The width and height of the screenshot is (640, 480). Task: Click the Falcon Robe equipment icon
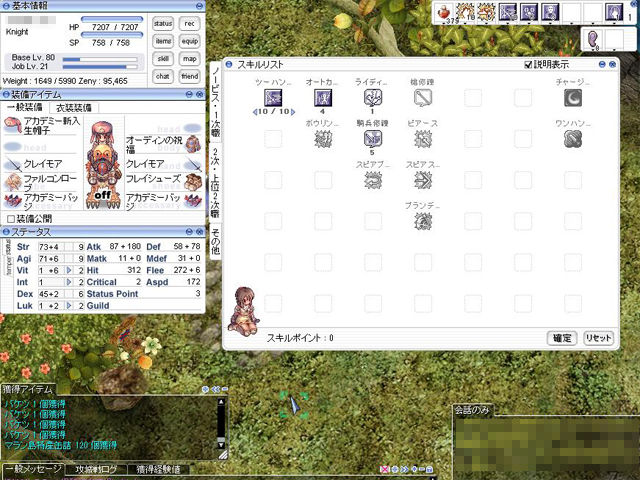click(x=13, y=182)
